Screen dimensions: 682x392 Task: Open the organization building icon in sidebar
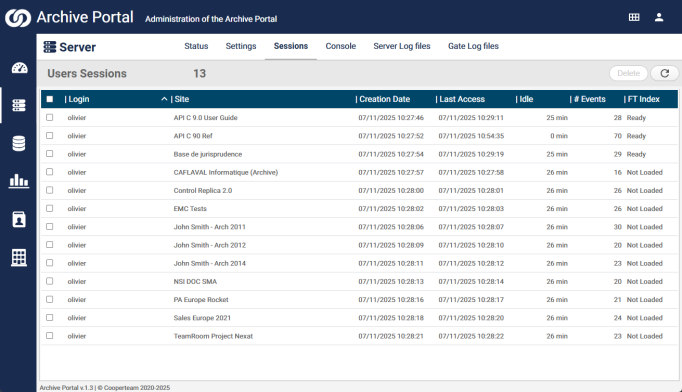tap(19, 258)
